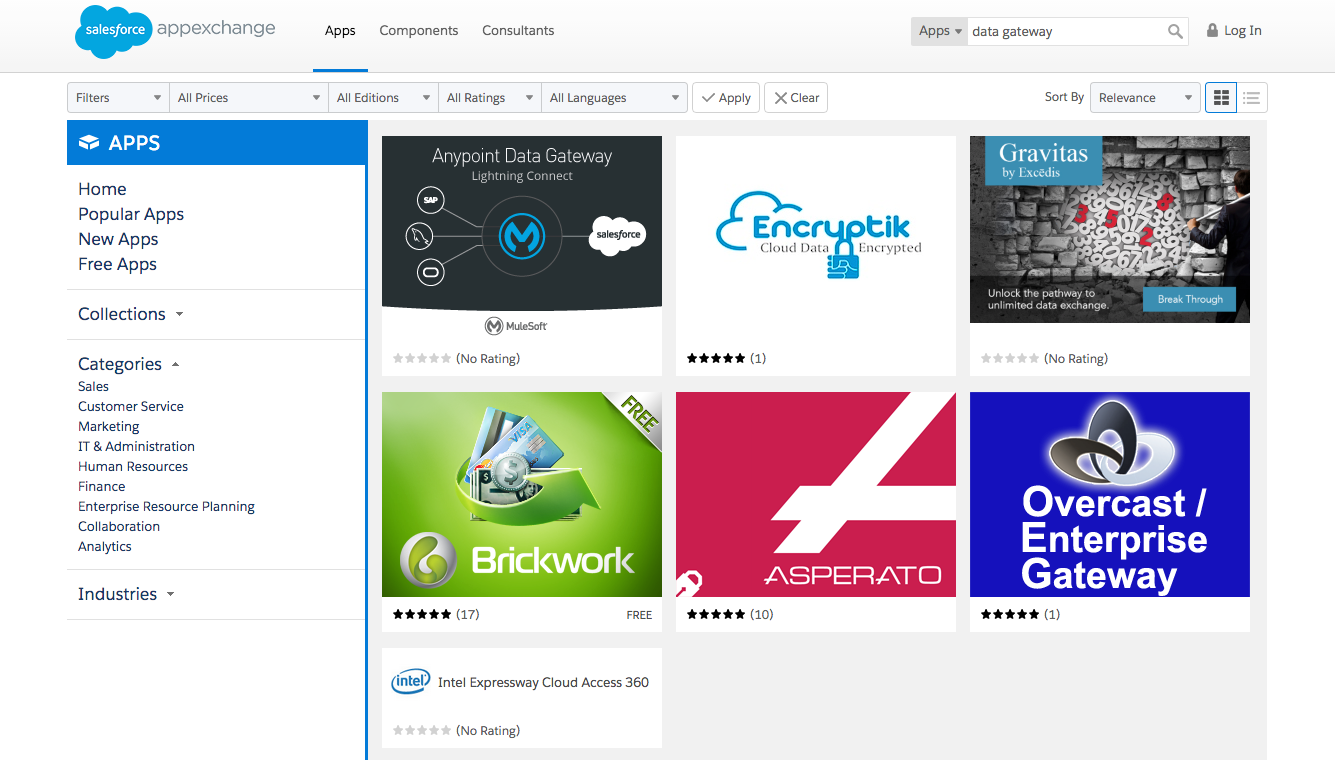Viewport: 1335px width, 777px height.
Task: Click the Intel logo icon
Action: click(410, 682)
